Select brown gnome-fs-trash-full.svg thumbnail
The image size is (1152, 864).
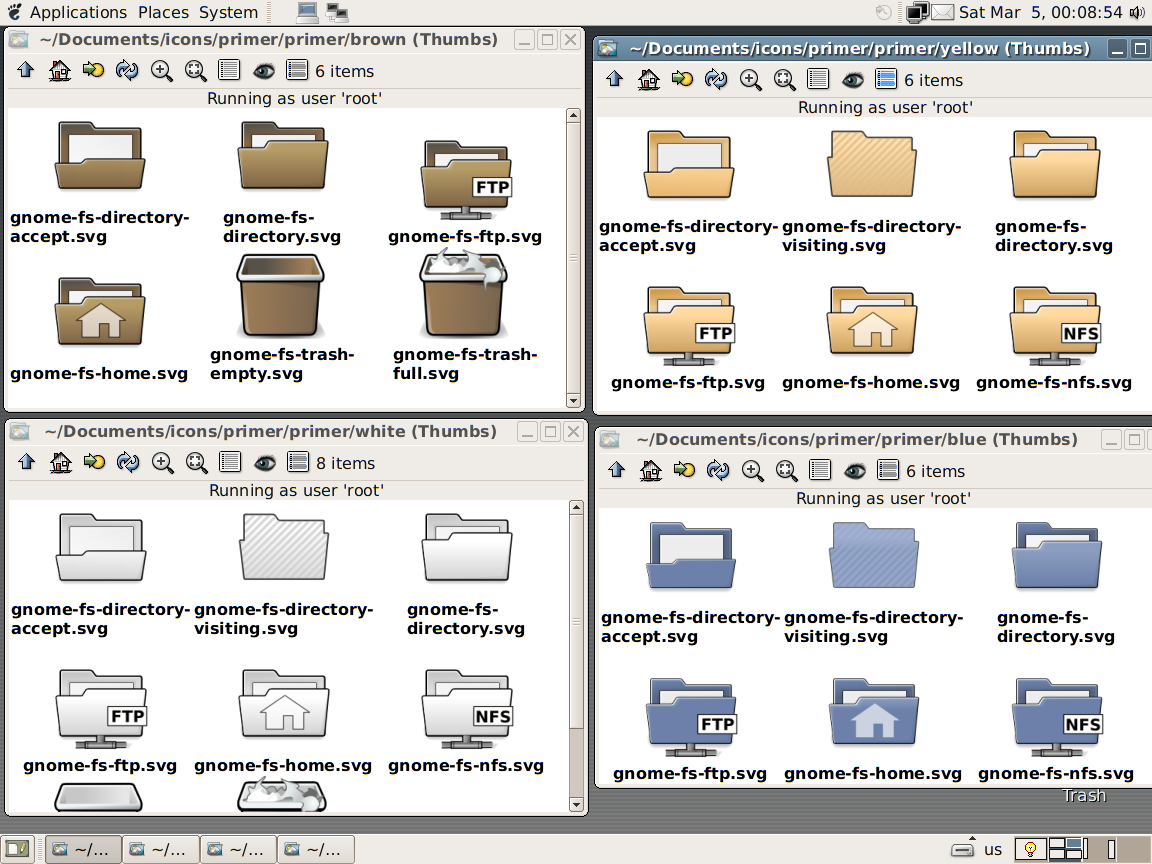464,294
